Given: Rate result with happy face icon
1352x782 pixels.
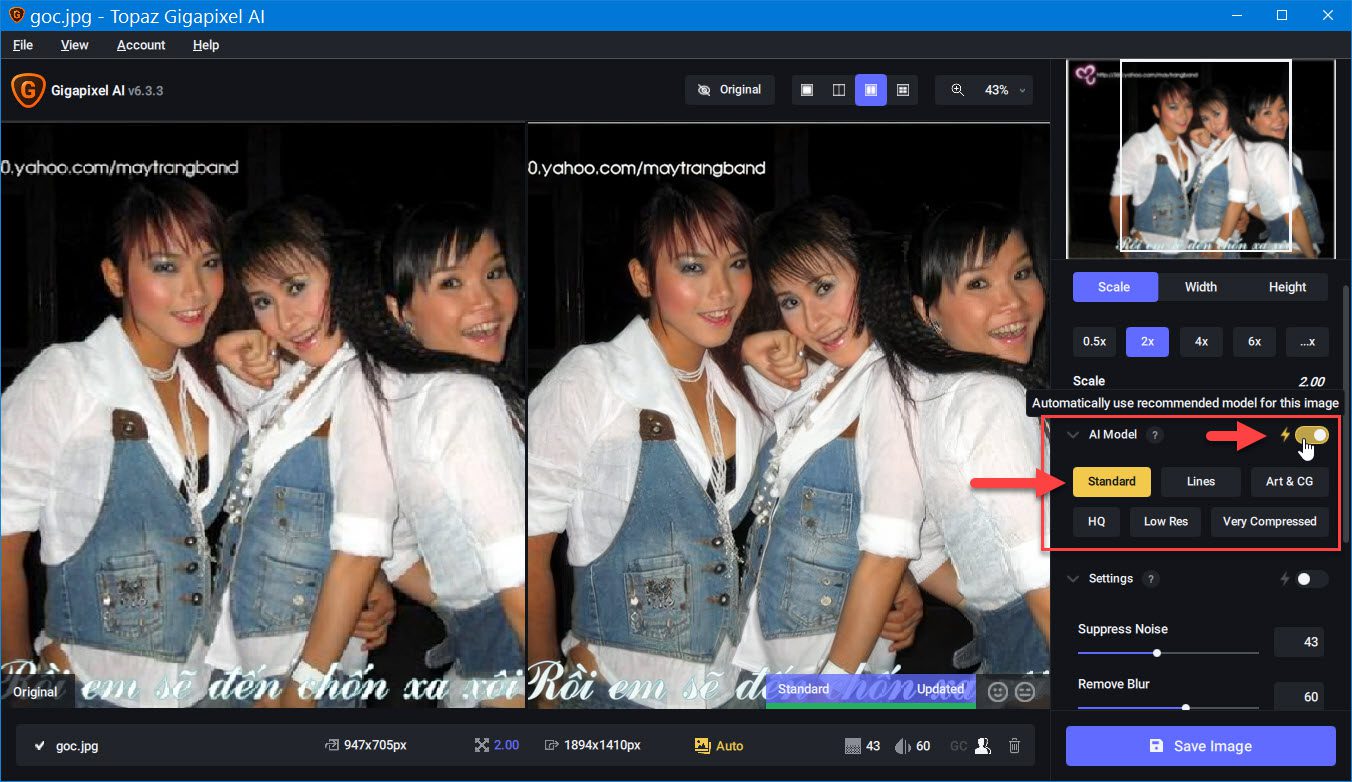Looking at the screenshot, I should 997,691.
